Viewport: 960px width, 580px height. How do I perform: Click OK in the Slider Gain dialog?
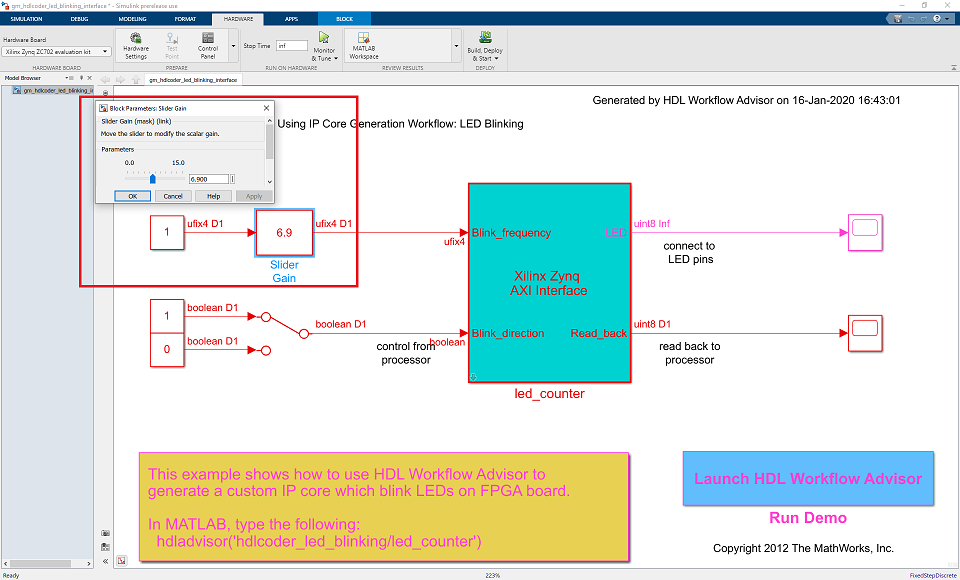click(x=133, y=196)
